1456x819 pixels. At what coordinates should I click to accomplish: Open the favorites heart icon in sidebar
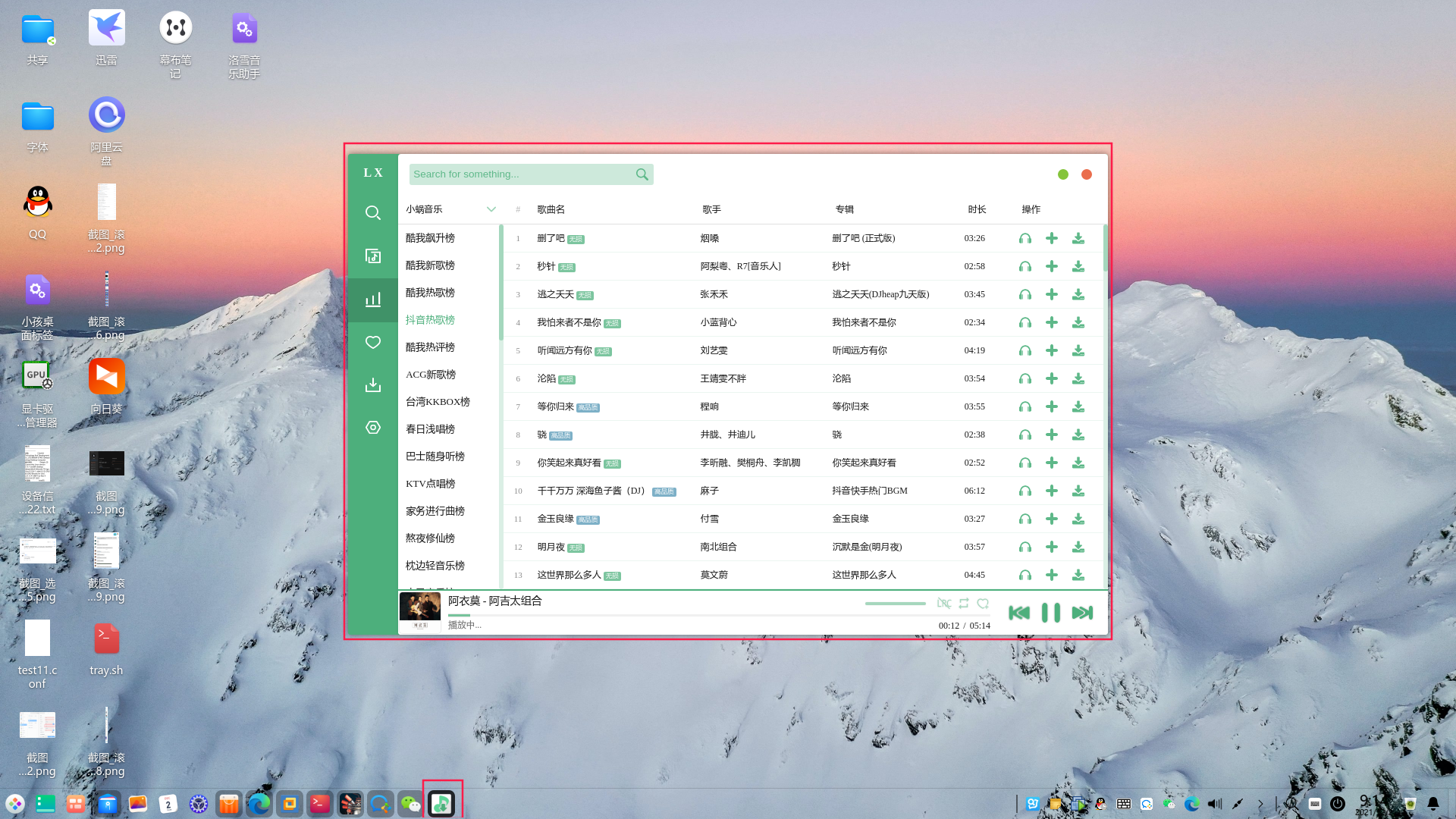click(x=372, y=343)
